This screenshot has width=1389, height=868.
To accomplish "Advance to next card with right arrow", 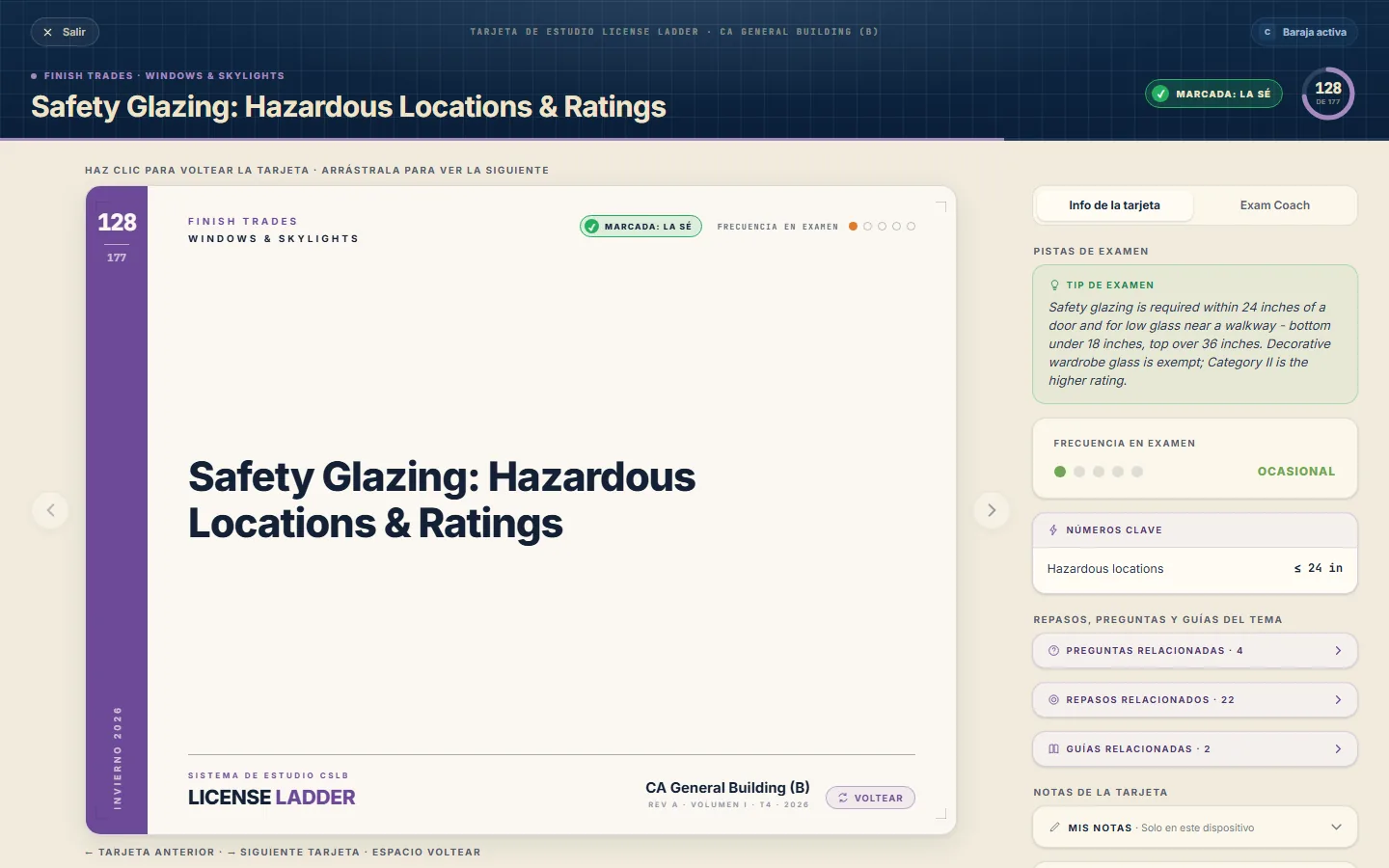I will (x=992, y=510).
